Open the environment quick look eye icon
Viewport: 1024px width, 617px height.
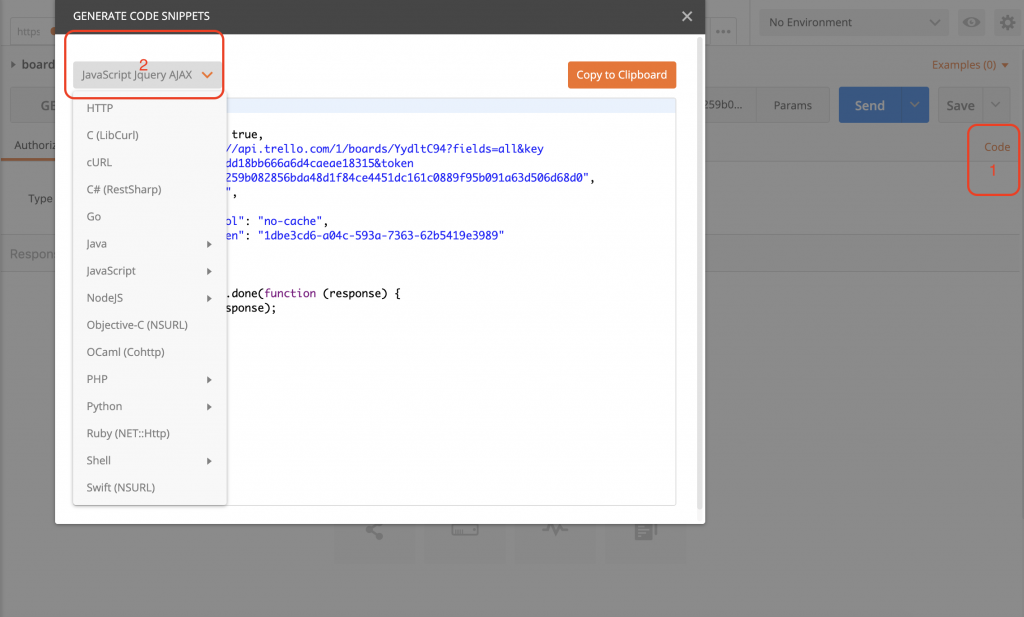pos(969,23)
